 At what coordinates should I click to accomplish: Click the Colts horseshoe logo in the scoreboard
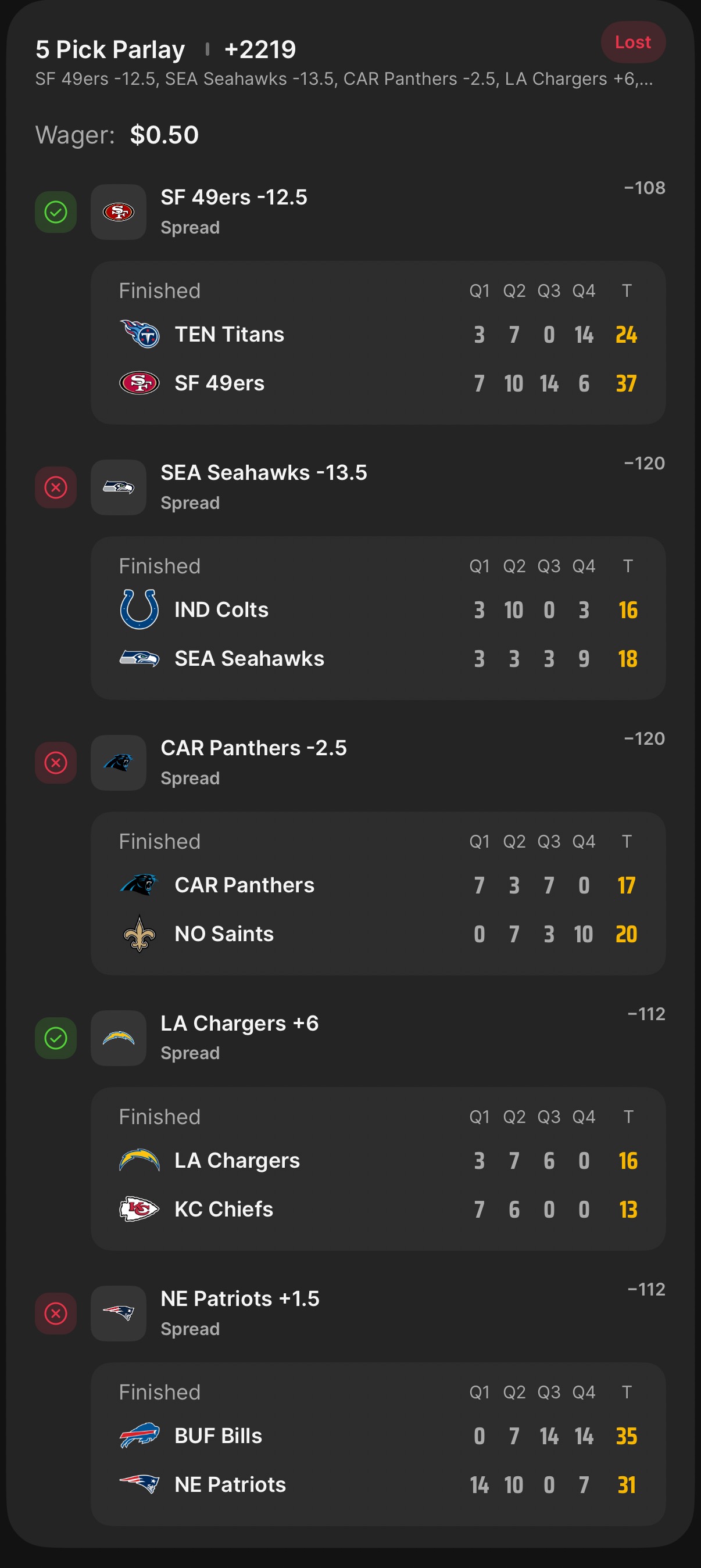coord(140,609)
